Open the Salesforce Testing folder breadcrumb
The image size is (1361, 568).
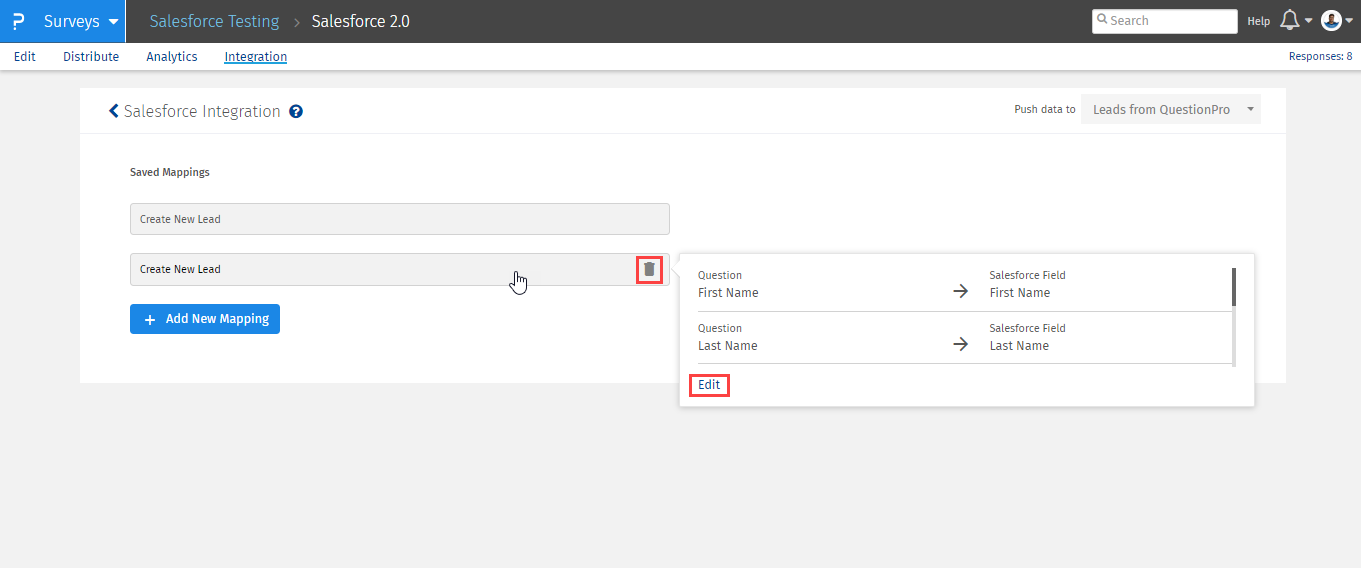click(214, 21)
